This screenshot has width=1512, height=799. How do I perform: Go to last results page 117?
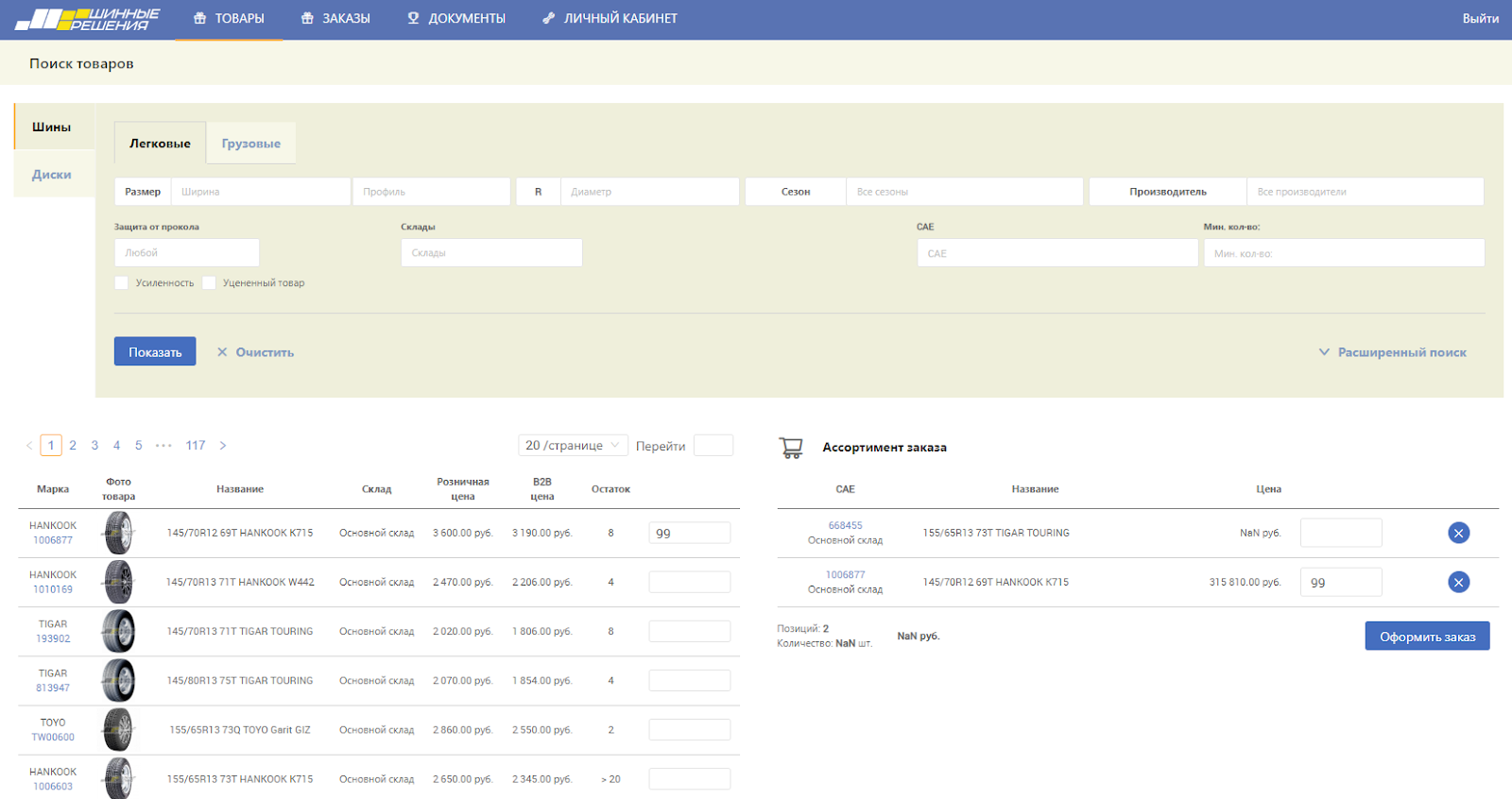(x=196, y=446)
